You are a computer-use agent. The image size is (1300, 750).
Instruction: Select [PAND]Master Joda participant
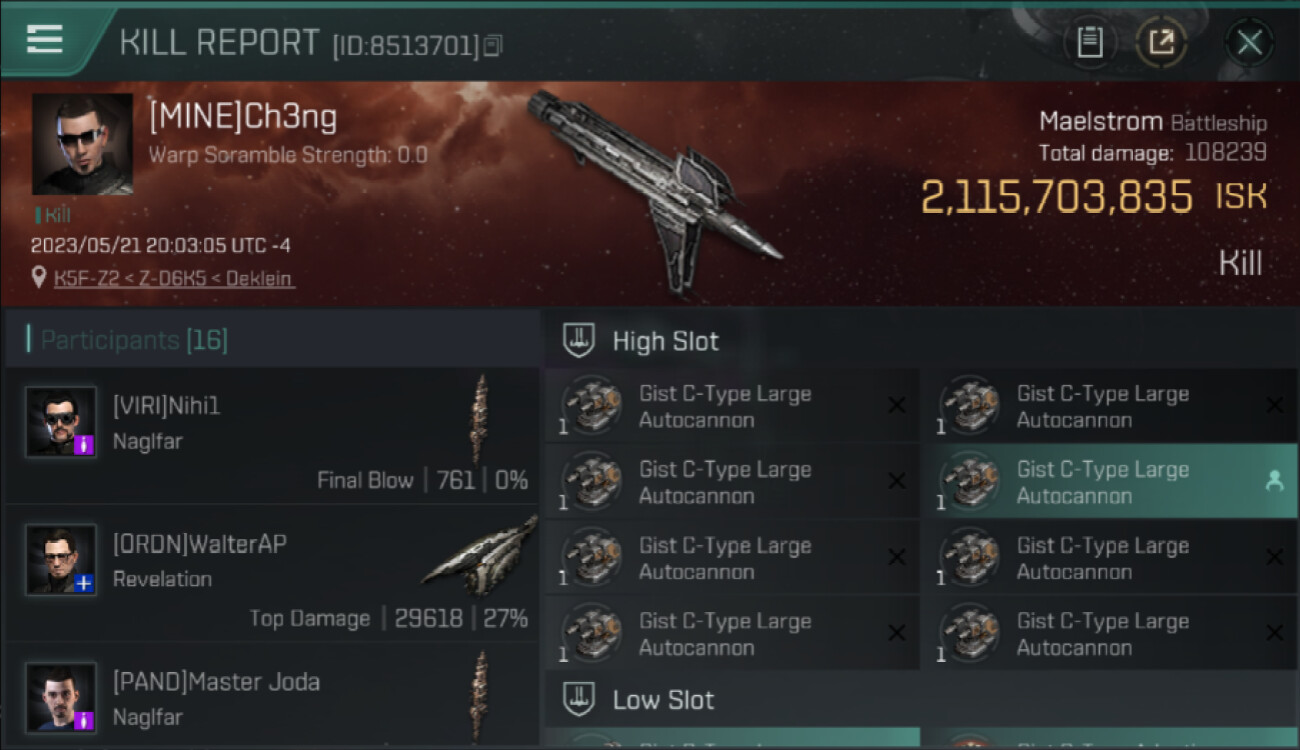pyautogui.click(x=272, y=697)
